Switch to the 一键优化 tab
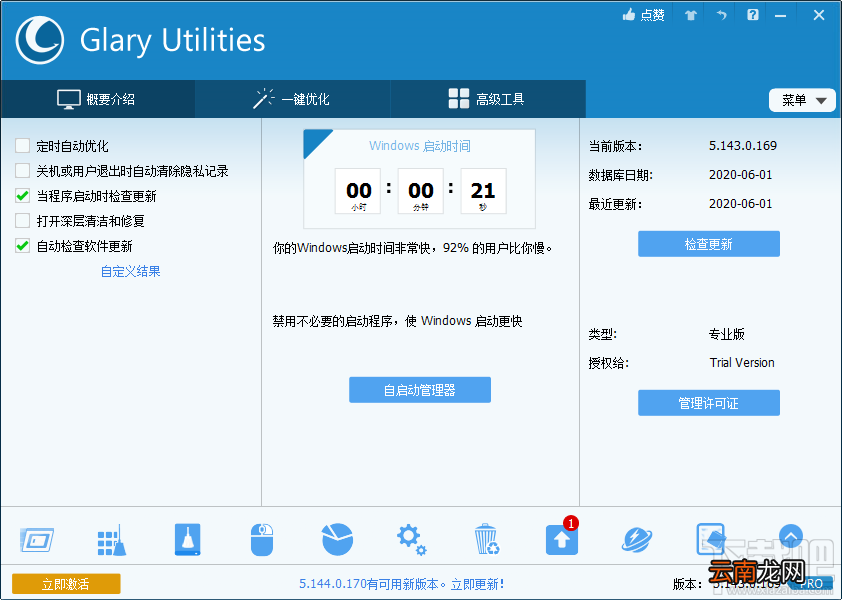The image size is (842, 600). (x=293, y=99)
